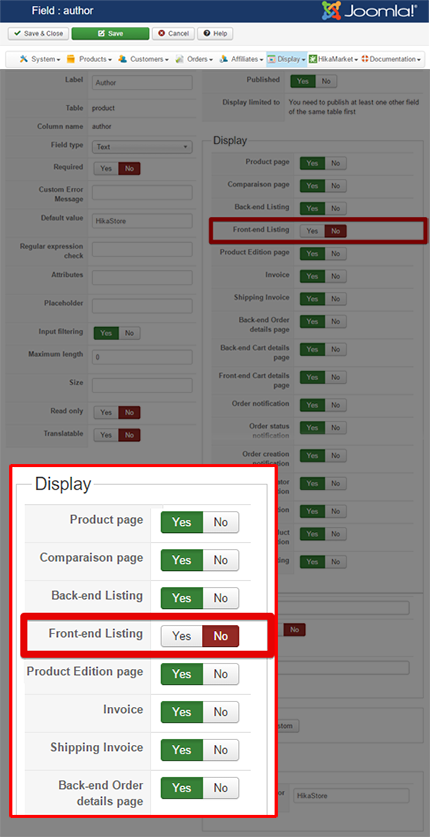The image size is (430, 837).
Task: Click the red X icon on Cancel
Action: click(162, 34)
